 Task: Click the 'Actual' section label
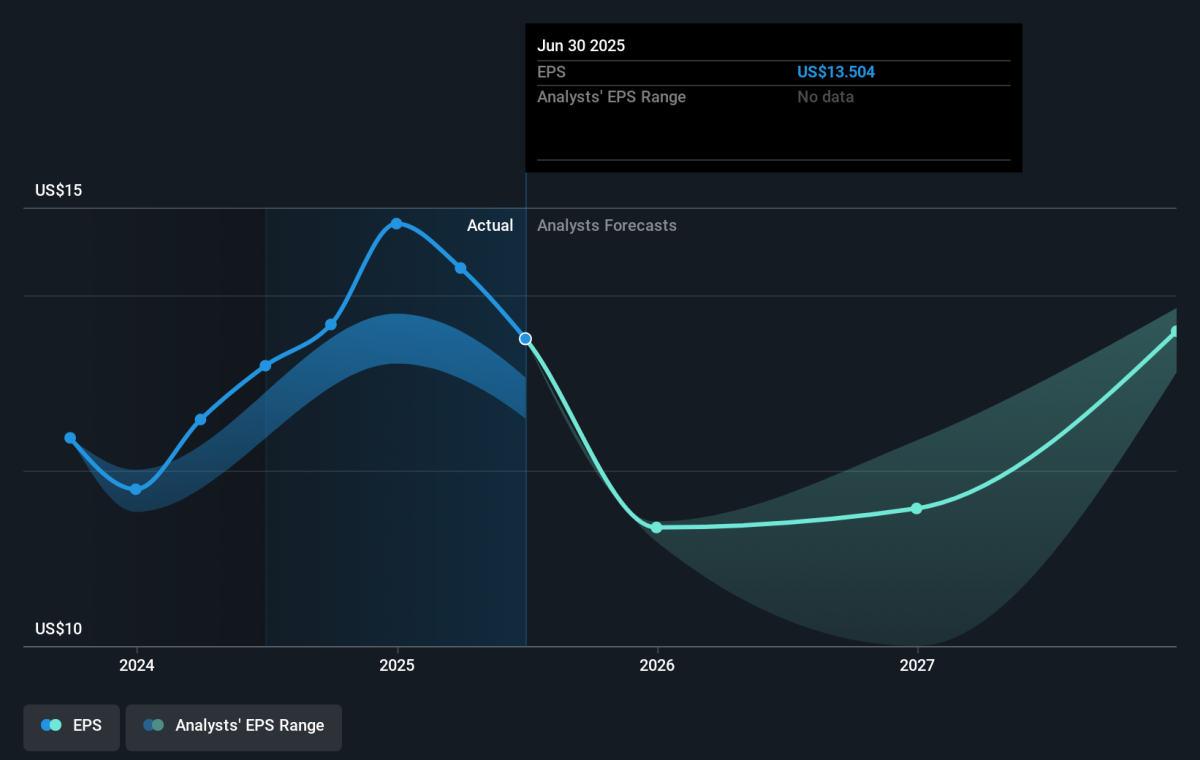tap(490, 226)
